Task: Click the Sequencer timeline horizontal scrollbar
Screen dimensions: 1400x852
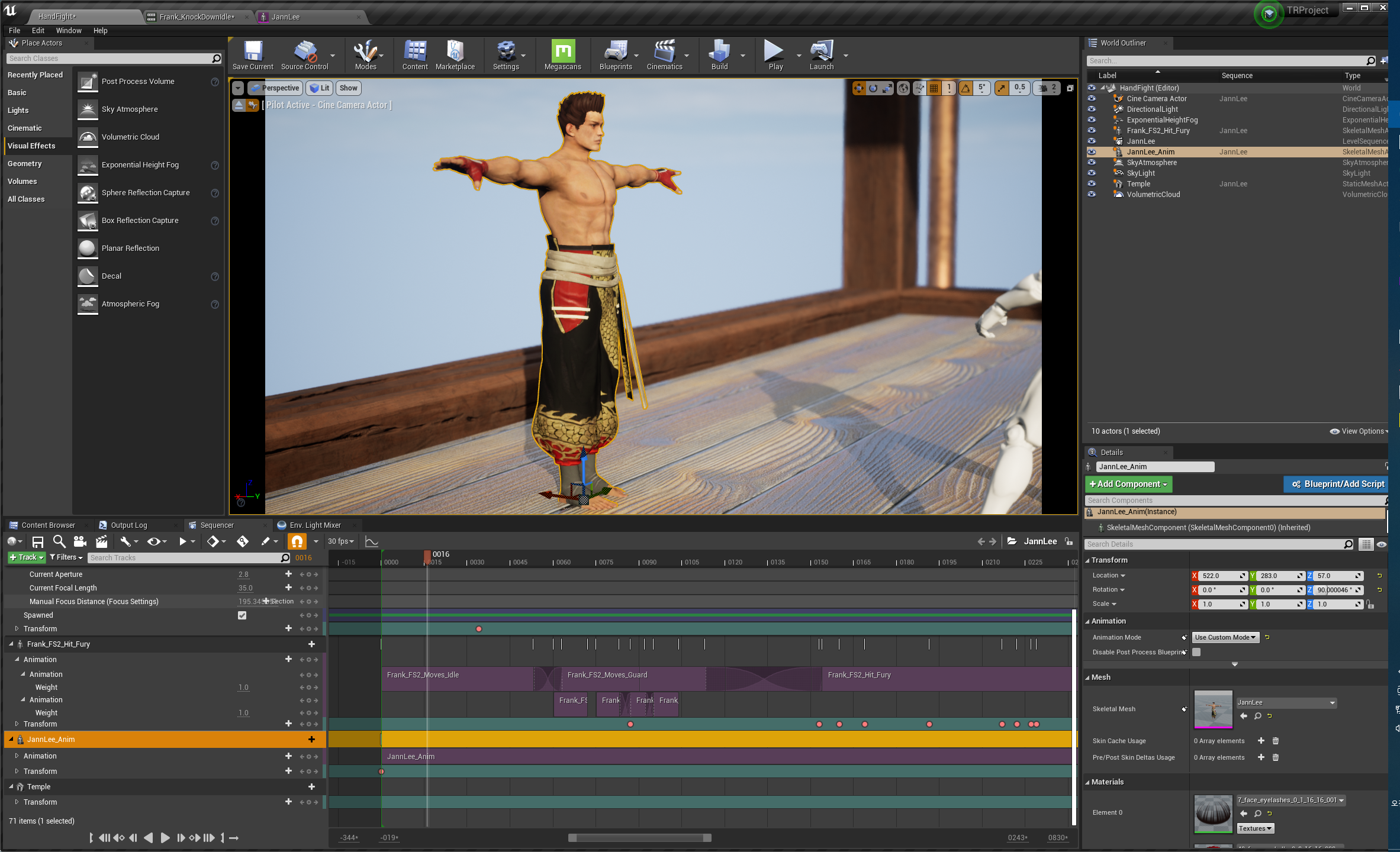Action: (639, 838)
